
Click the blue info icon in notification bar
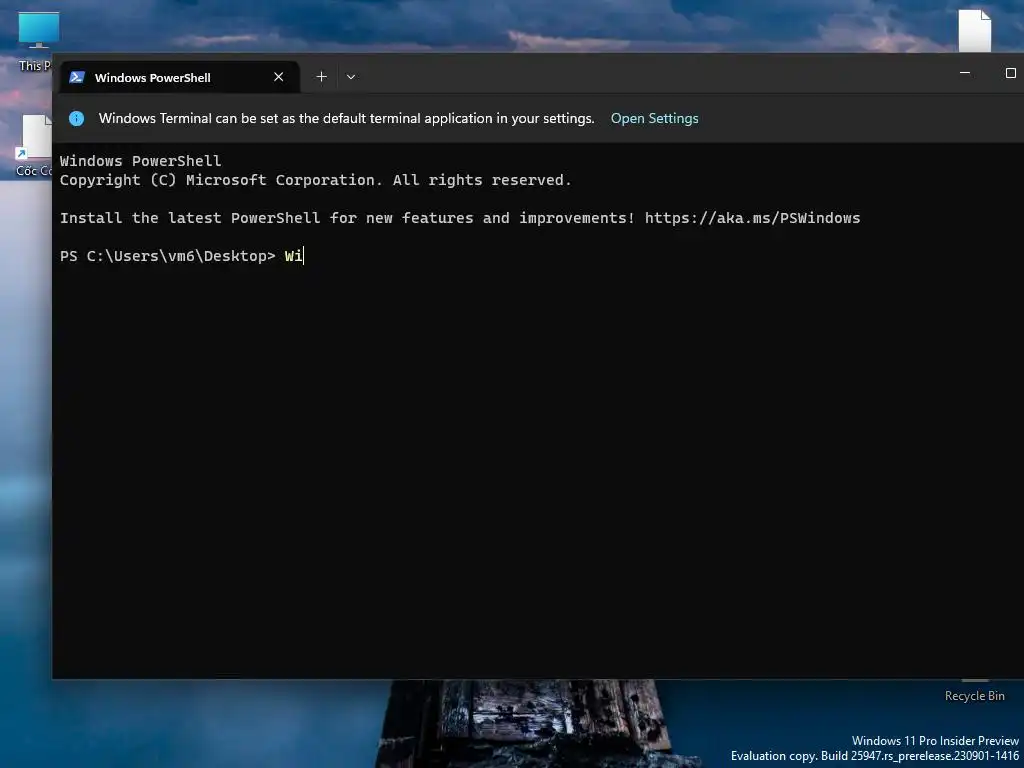click(x=76, y=118)
